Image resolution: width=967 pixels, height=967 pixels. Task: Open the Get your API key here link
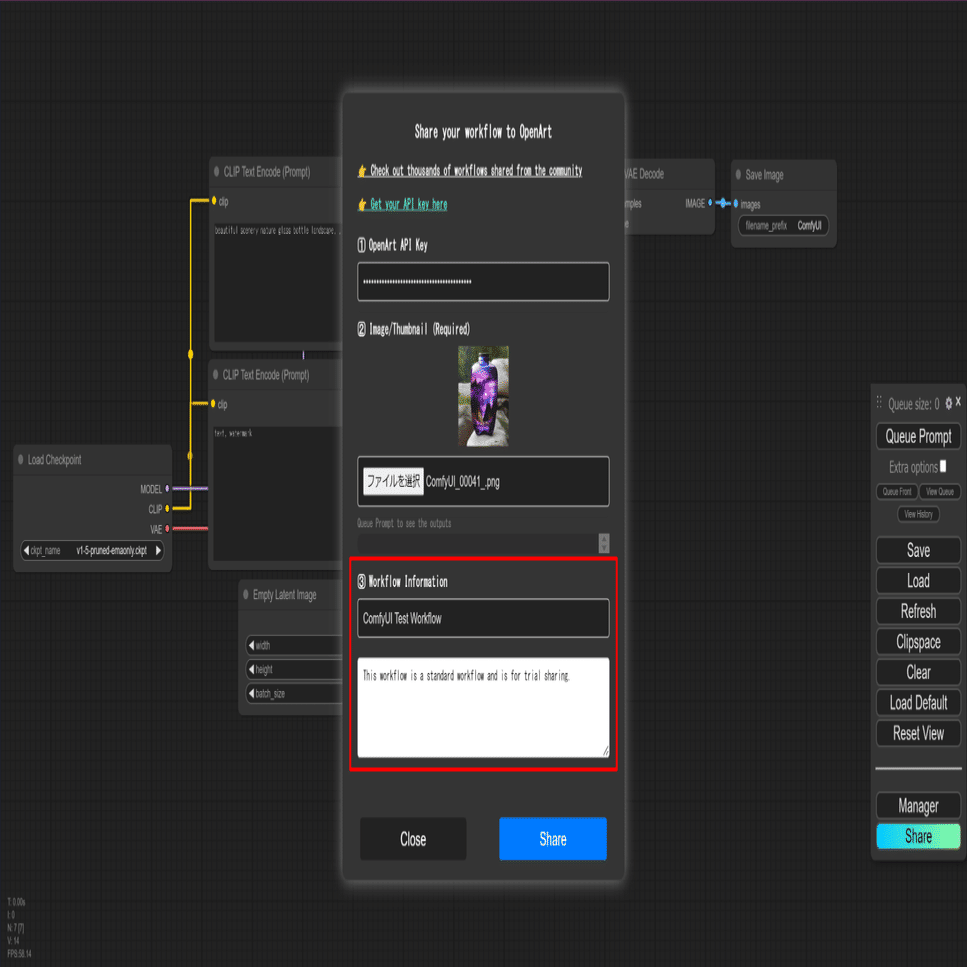pyautogui.click(x=408, y=204)
